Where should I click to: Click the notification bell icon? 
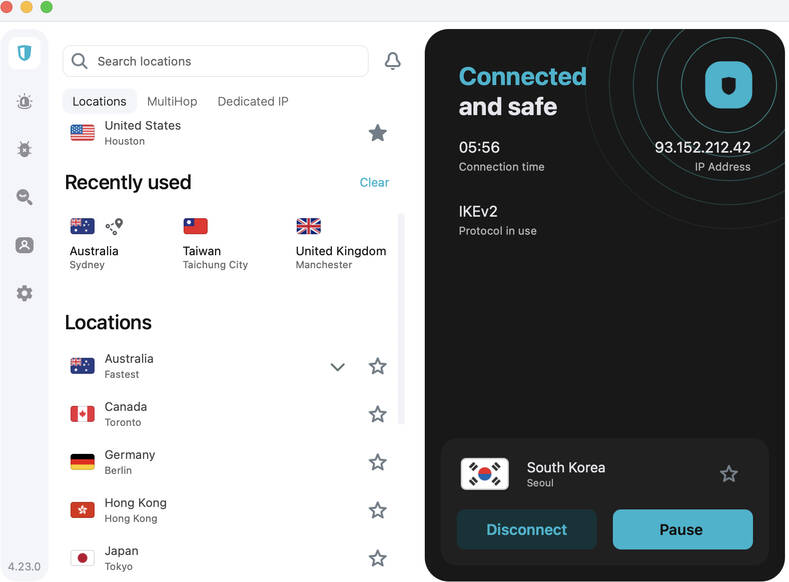[x=392, y=61]
